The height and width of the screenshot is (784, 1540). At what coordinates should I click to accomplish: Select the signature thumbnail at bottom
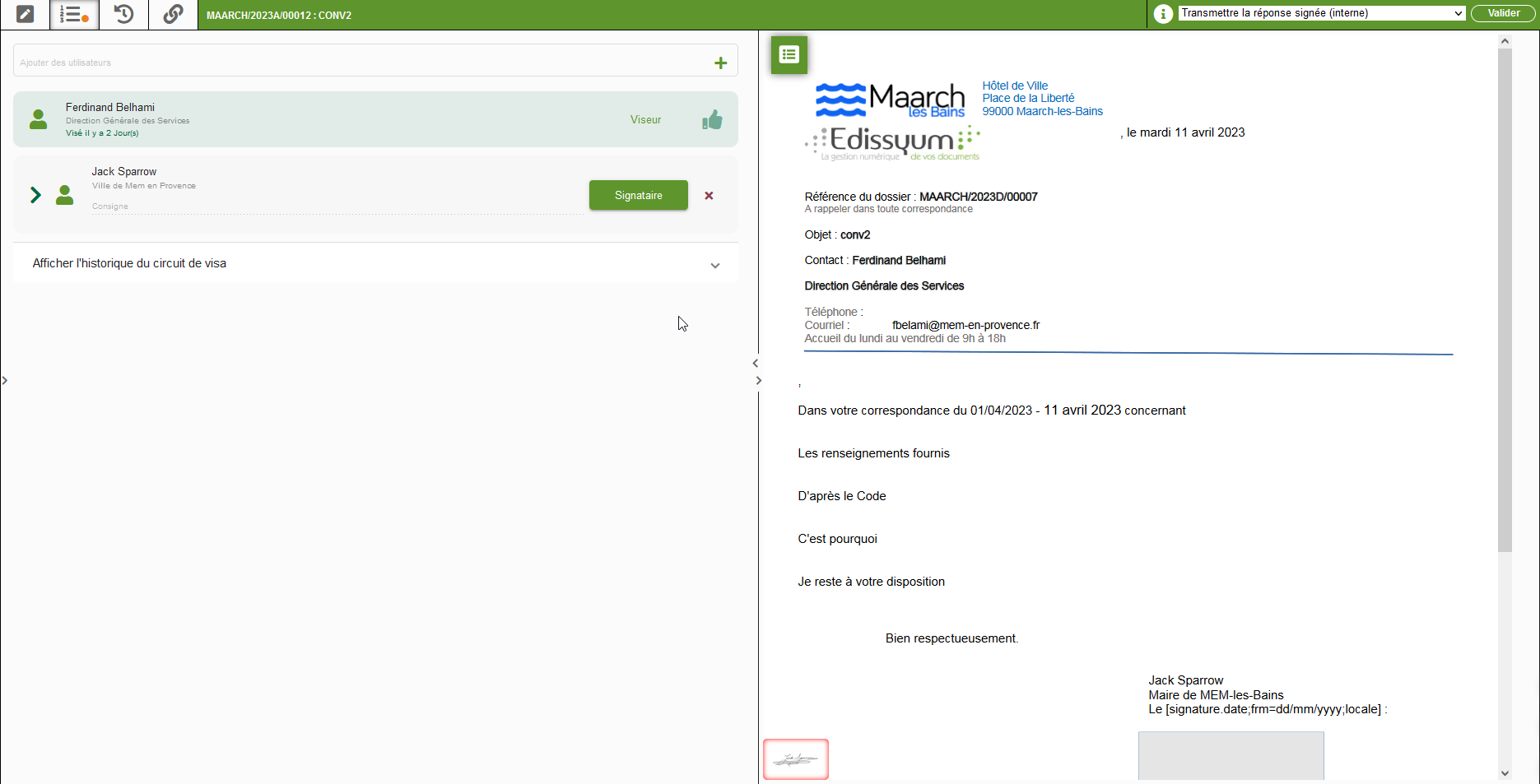tap(795, 759)
